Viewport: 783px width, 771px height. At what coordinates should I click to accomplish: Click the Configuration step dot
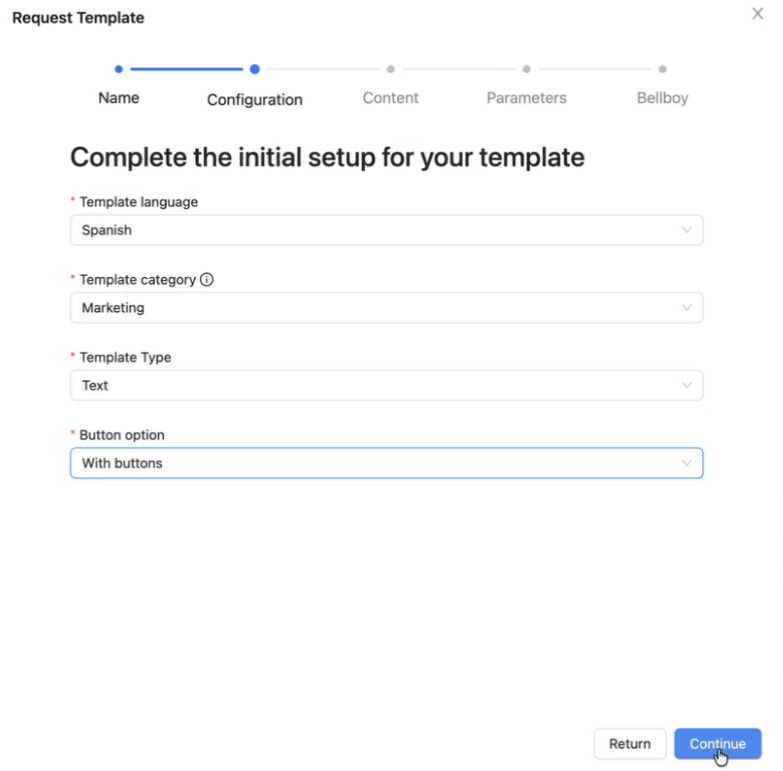[x=255, y=69]
